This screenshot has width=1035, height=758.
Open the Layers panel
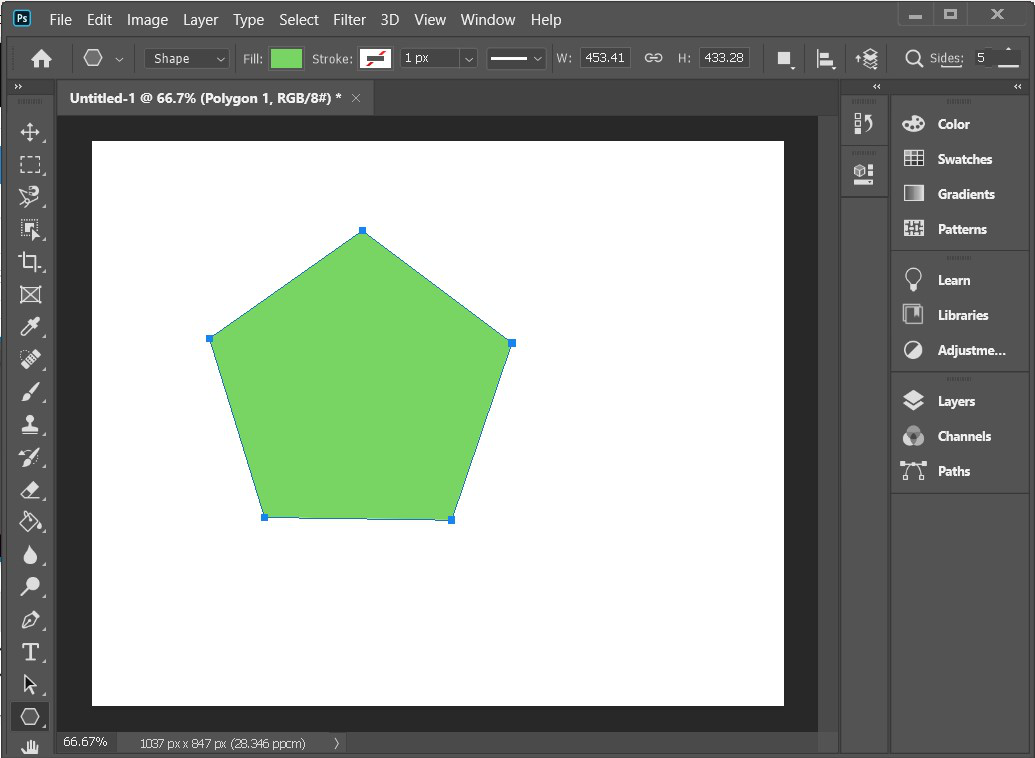click(955, 401)
